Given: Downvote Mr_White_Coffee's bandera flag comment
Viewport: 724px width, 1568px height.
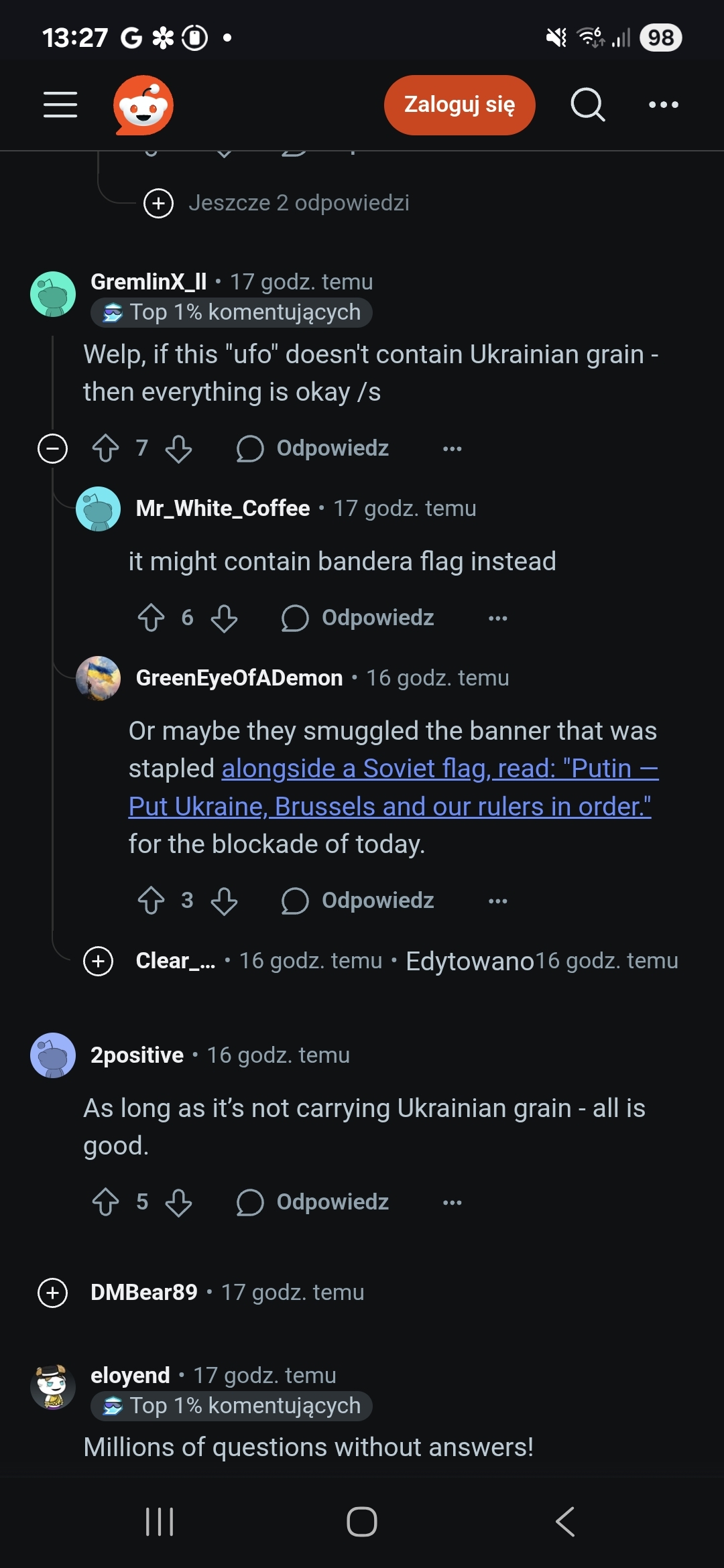Looking at the screenshot, I should [224, 618].
